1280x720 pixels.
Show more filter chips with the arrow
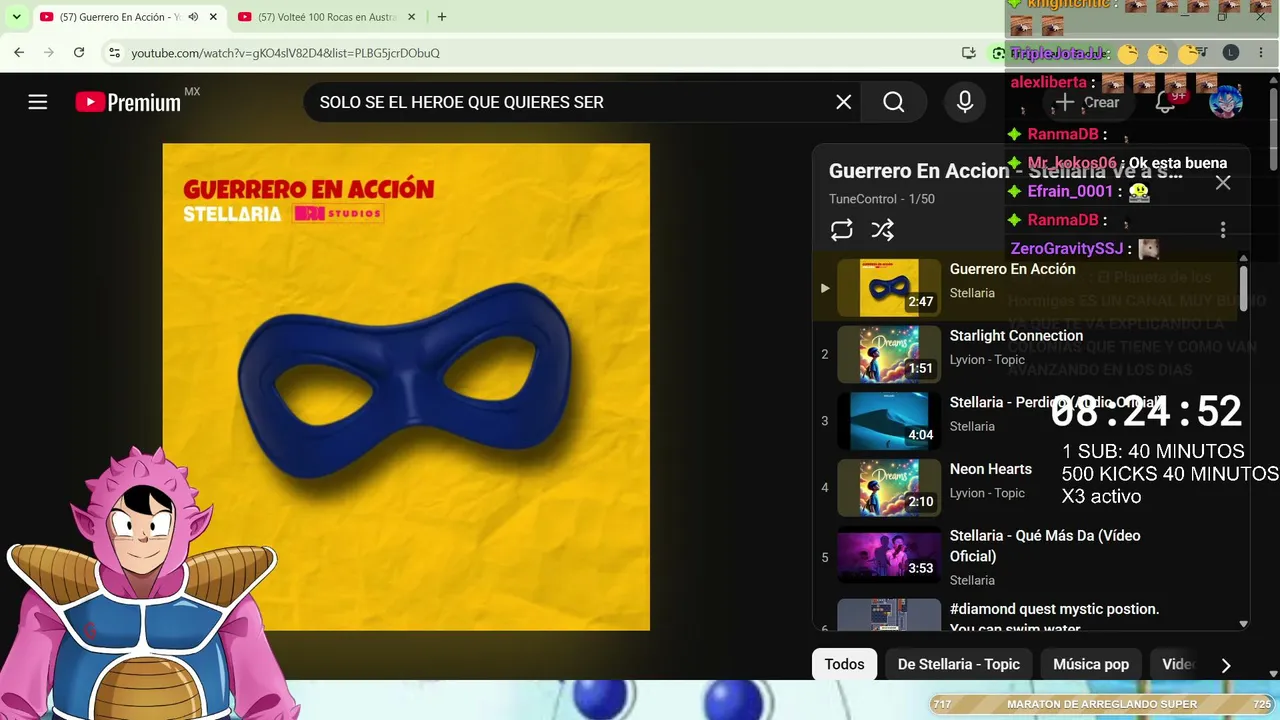click(1226, 665)
